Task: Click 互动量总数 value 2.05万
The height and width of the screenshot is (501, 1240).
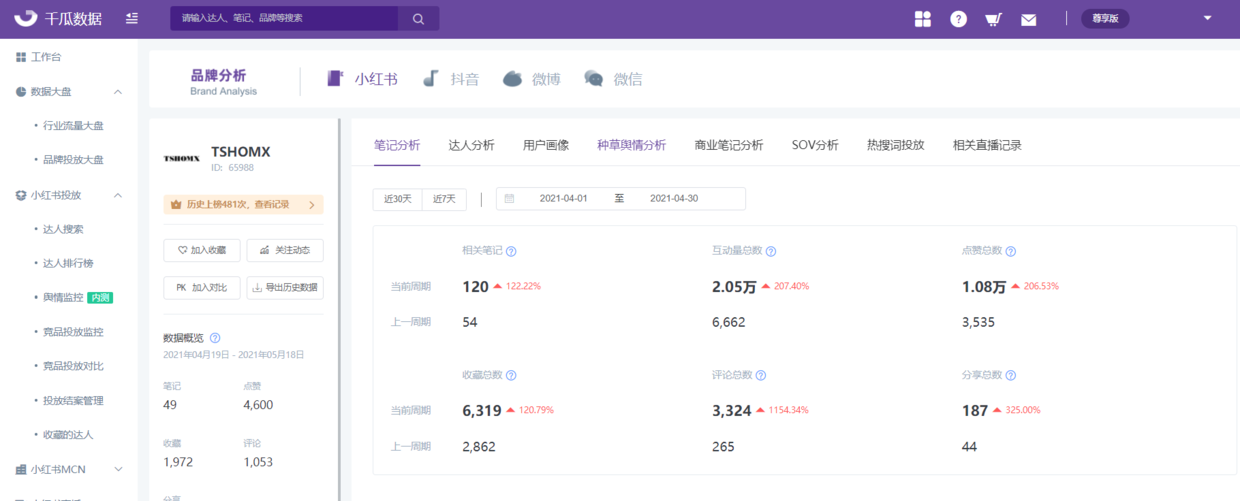Action: click(734, 287)
